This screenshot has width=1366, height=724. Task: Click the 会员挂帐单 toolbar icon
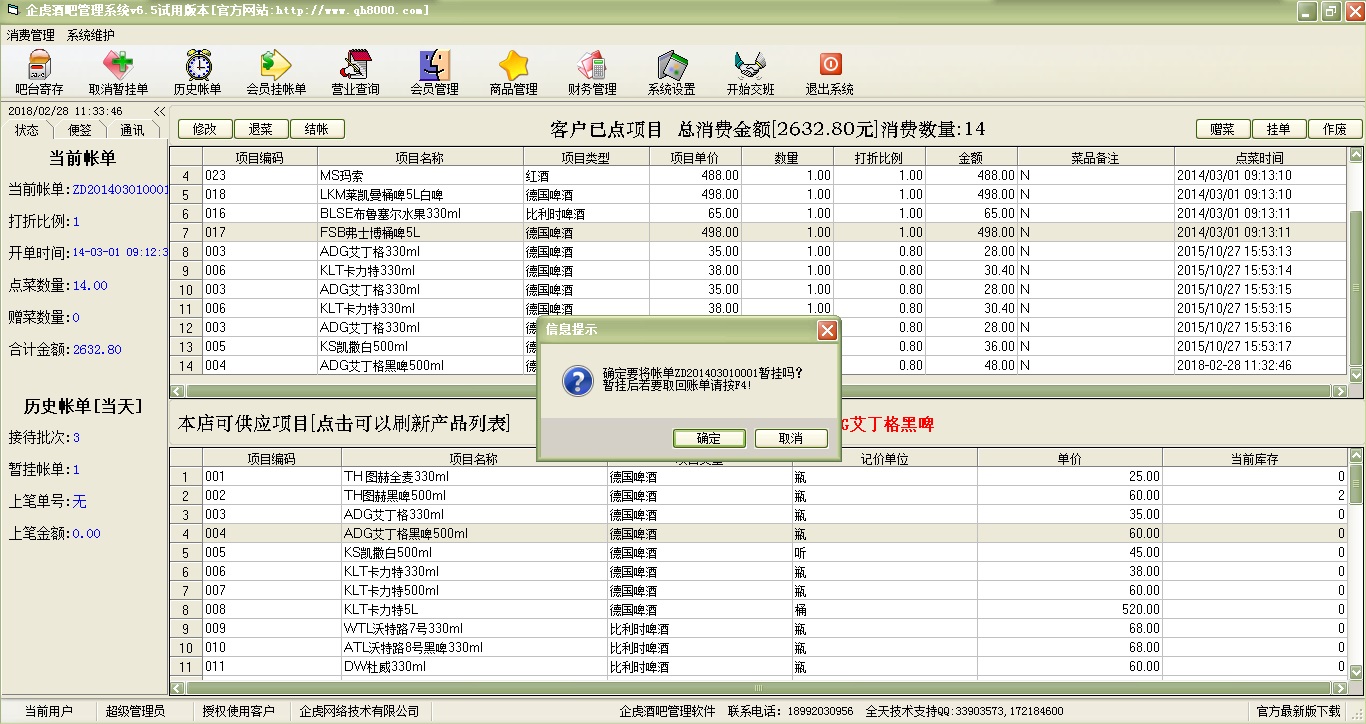point(276,73)
